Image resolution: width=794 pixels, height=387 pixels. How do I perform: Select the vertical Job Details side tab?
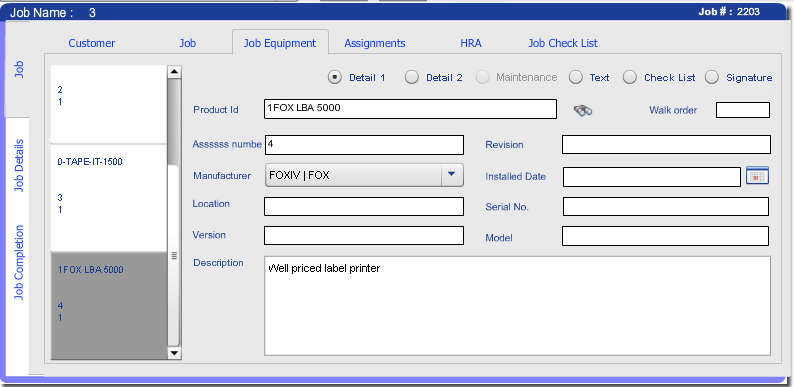pos(19,165)
